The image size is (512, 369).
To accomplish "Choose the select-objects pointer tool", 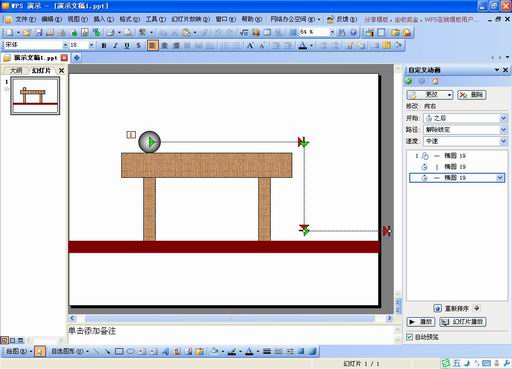I will (40, 351).
